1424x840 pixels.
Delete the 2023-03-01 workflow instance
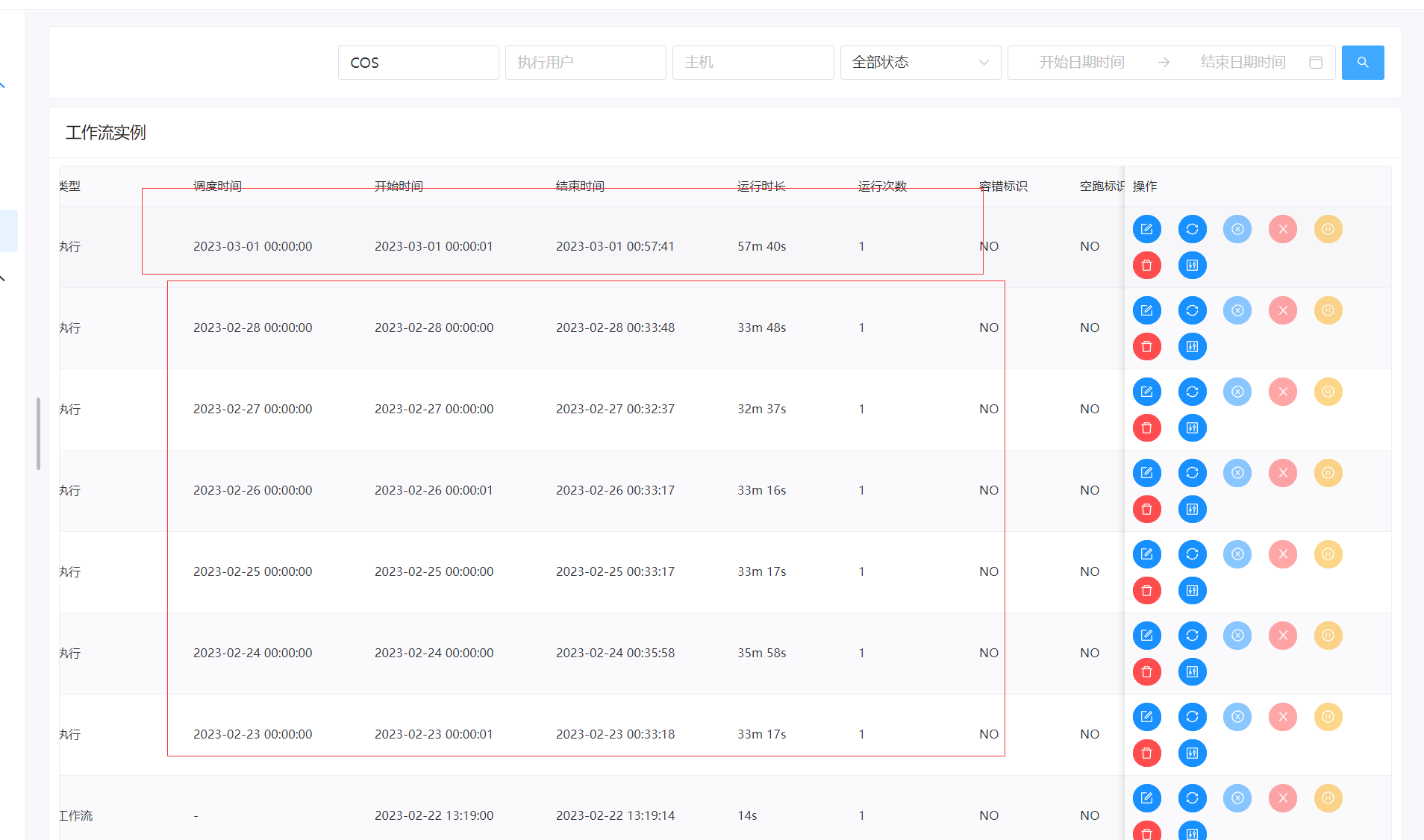1146,266
